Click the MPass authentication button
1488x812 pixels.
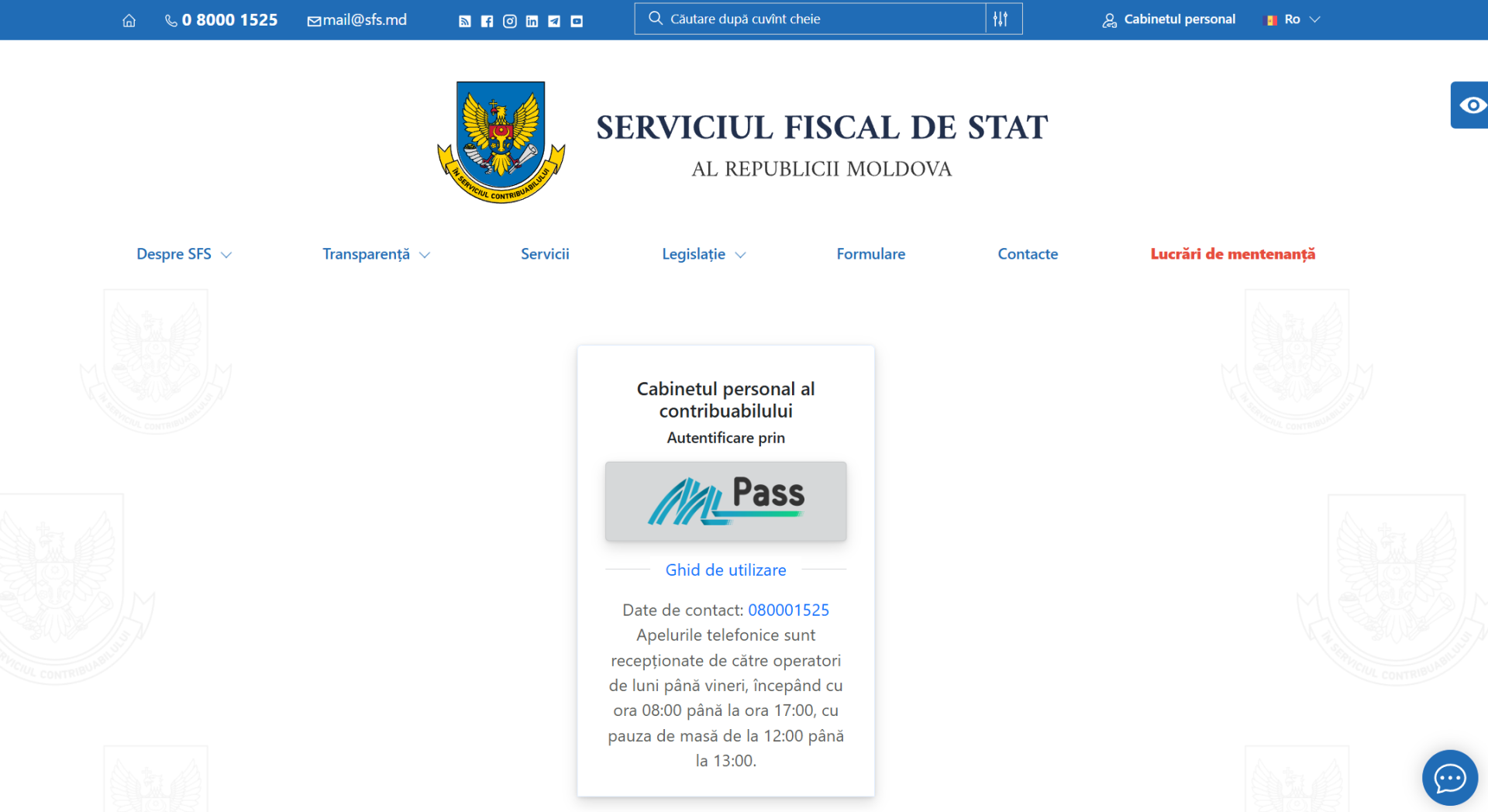click(725, 501)
